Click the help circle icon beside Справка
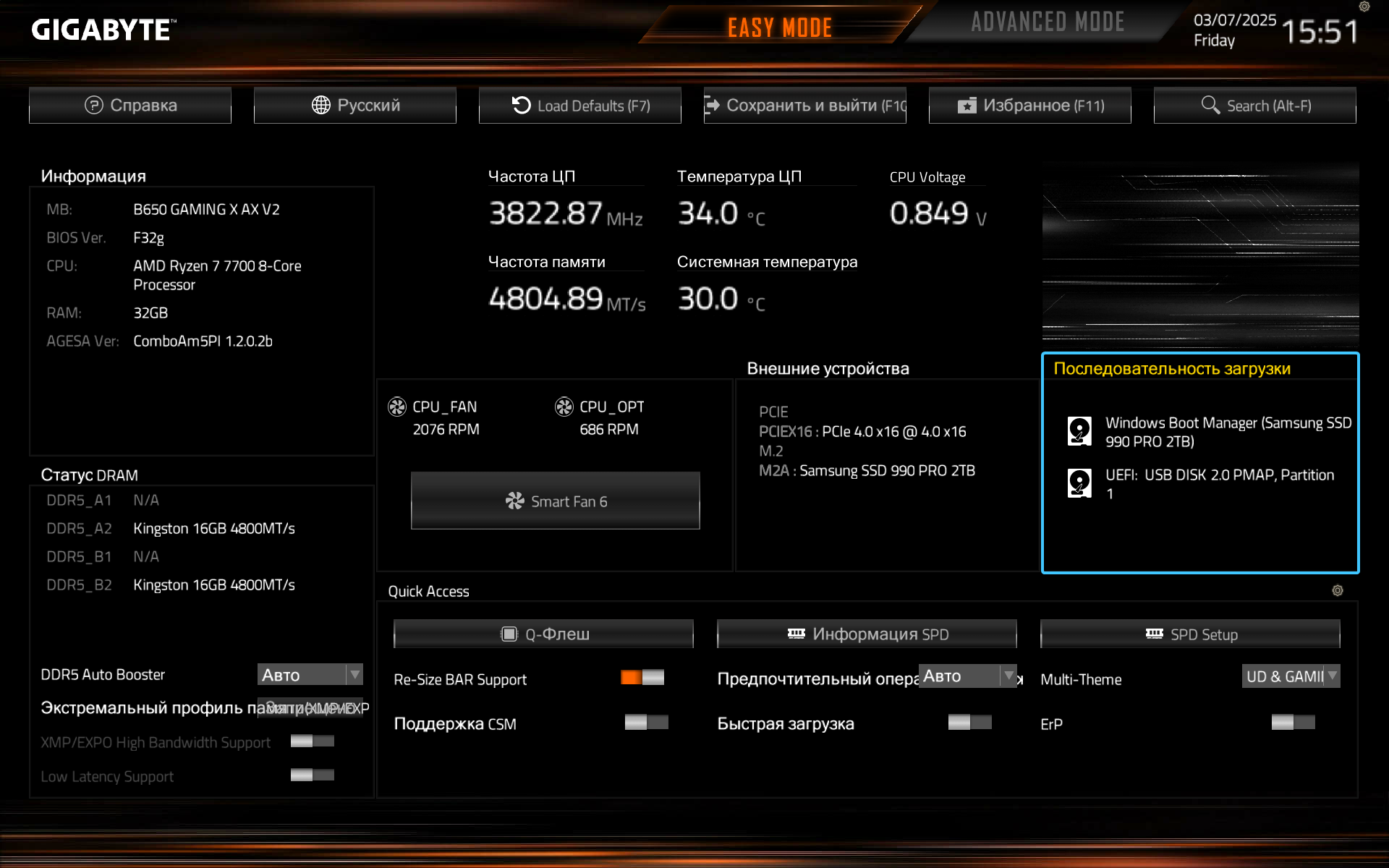The image size is (1389, 868). 94,106
